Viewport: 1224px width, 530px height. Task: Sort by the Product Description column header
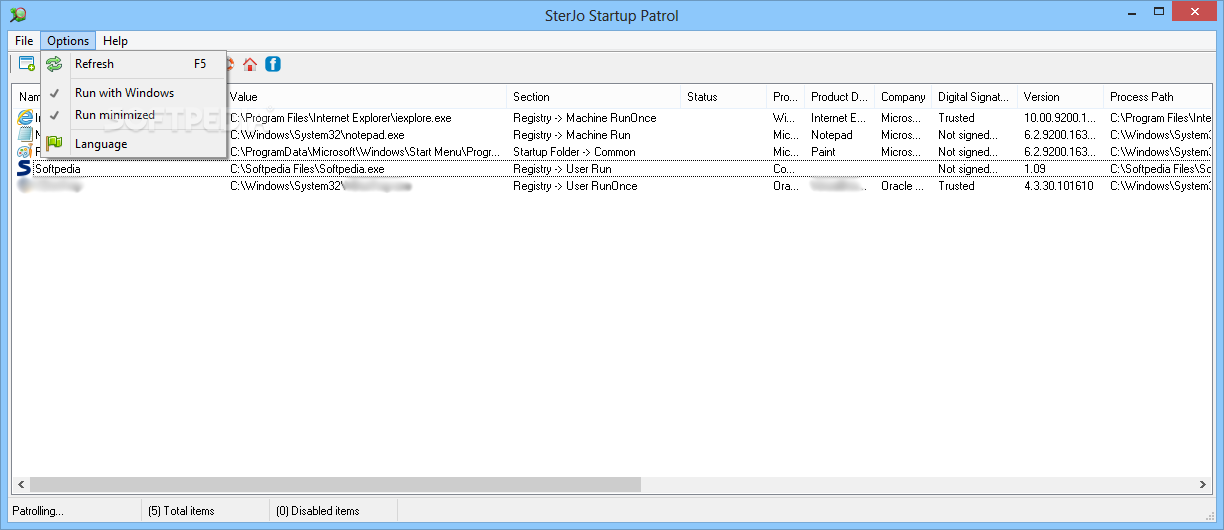coord(840,97)
